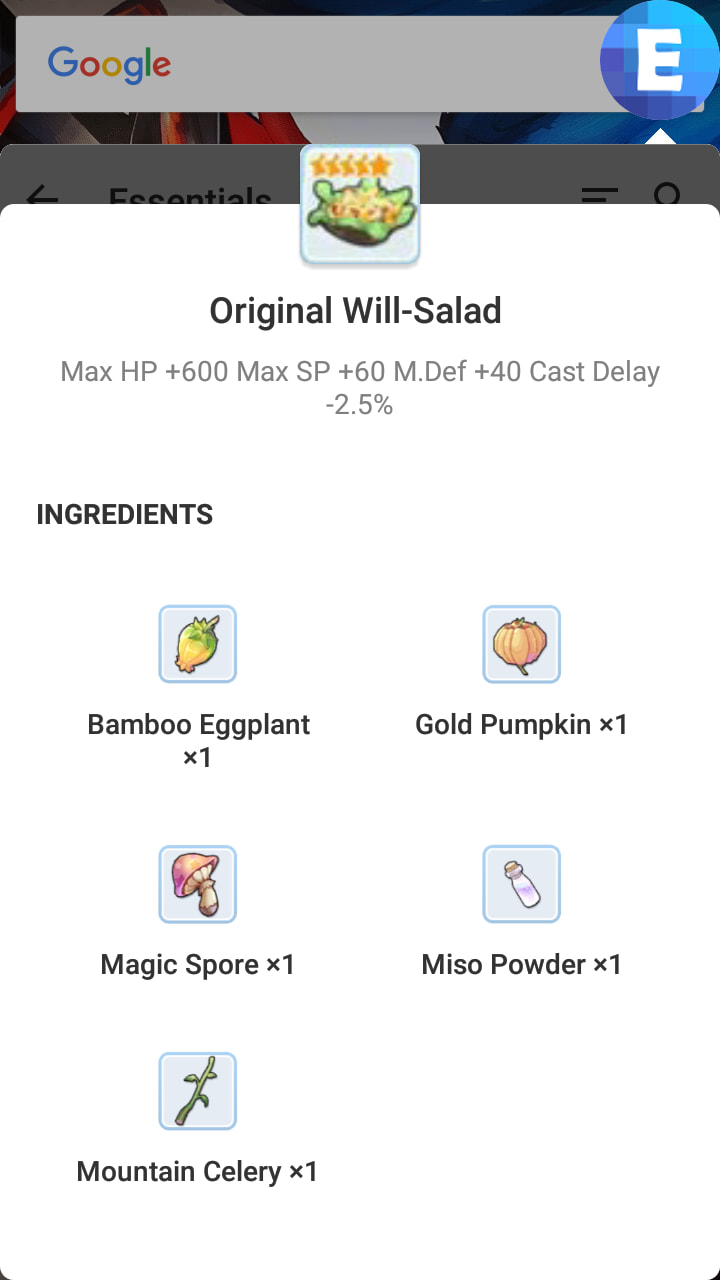Tap the "Miso Powder ×1" label
The width and height of the screenshot is (720, 1280).
point(521,964)
